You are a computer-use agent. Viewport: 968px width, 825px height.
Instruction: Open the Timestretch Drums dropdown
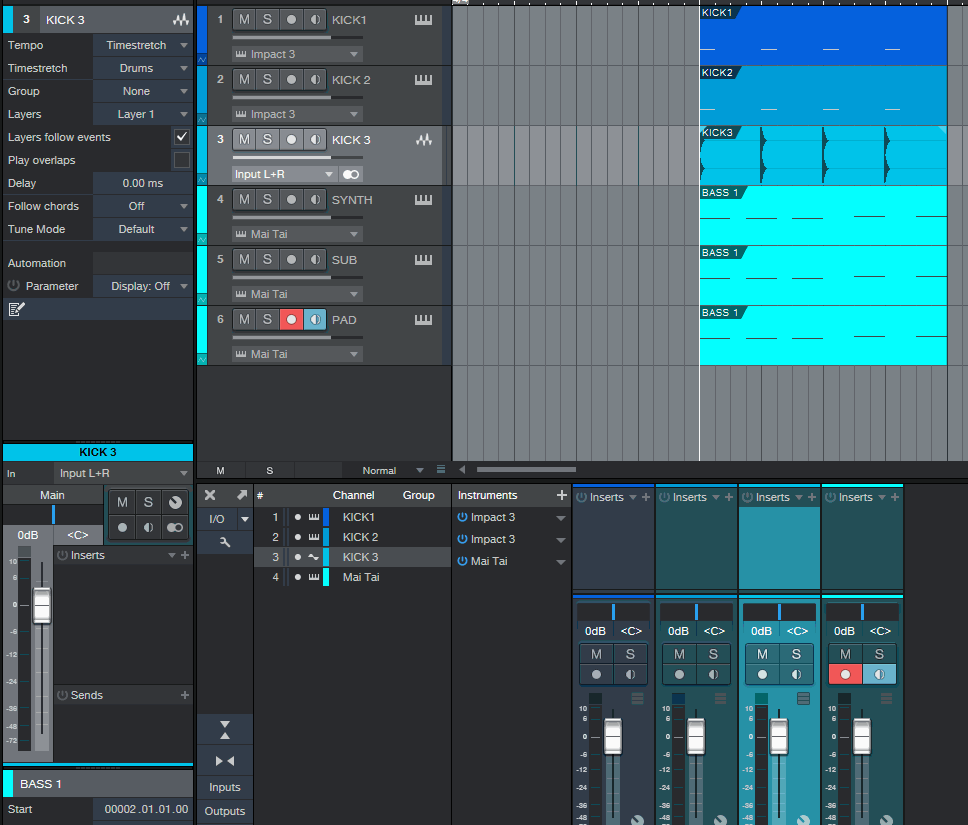pos(143,68)
